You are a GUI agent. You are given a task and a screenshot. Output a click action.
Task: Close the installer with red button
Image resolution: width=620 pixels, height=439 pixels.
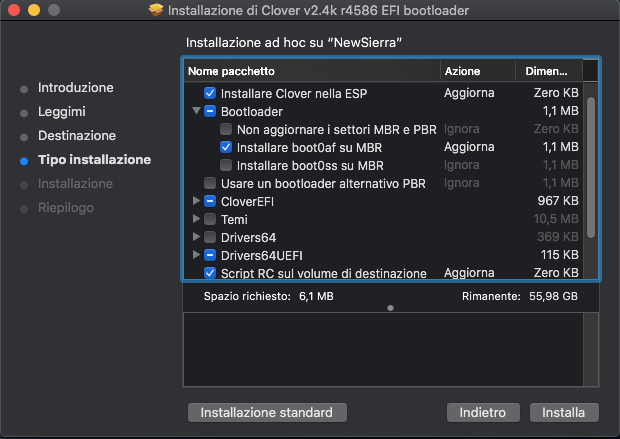pos(14,10)
